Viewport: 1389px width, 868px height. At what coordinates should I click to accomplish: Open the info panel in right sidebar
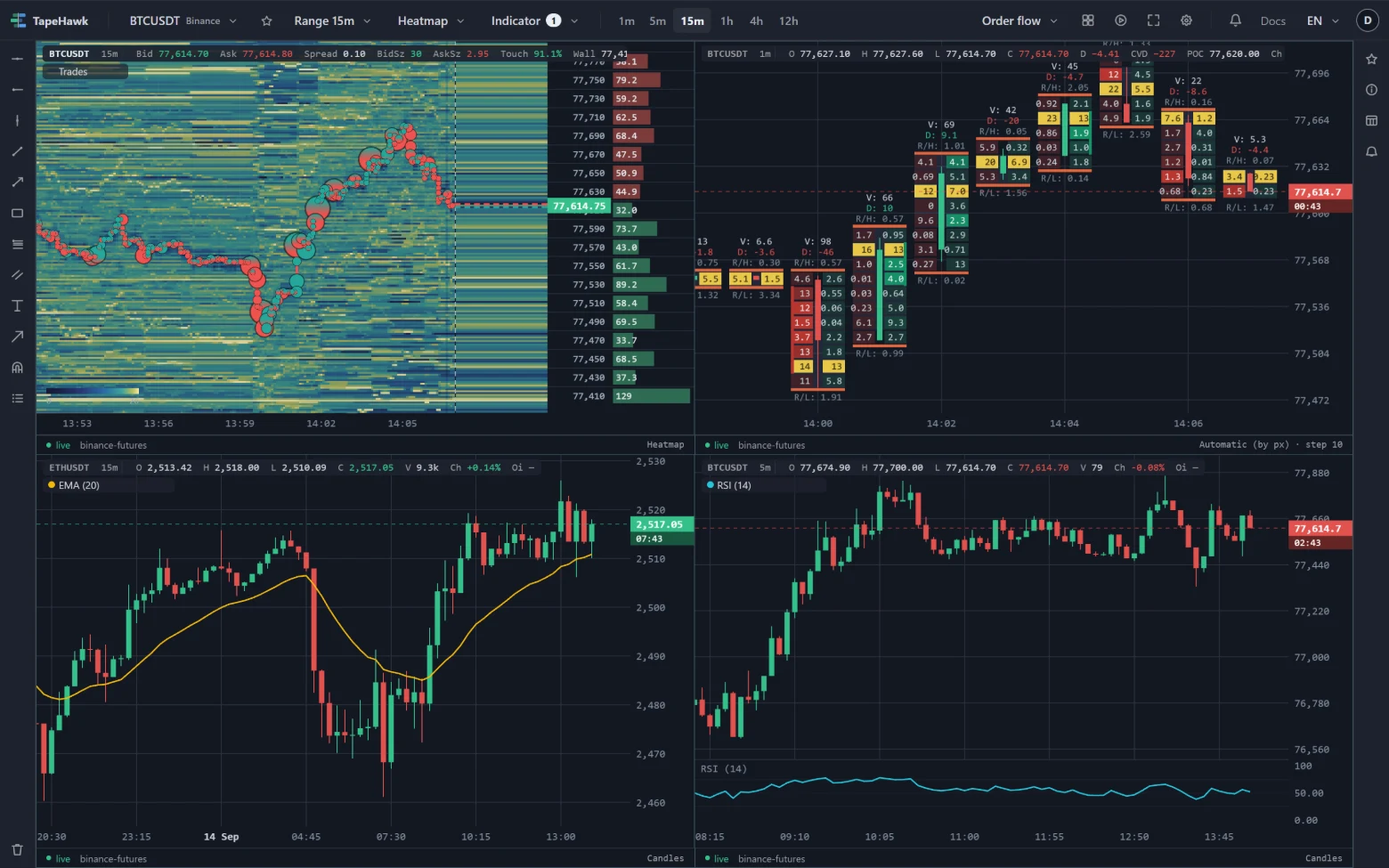pos(1371,89)
